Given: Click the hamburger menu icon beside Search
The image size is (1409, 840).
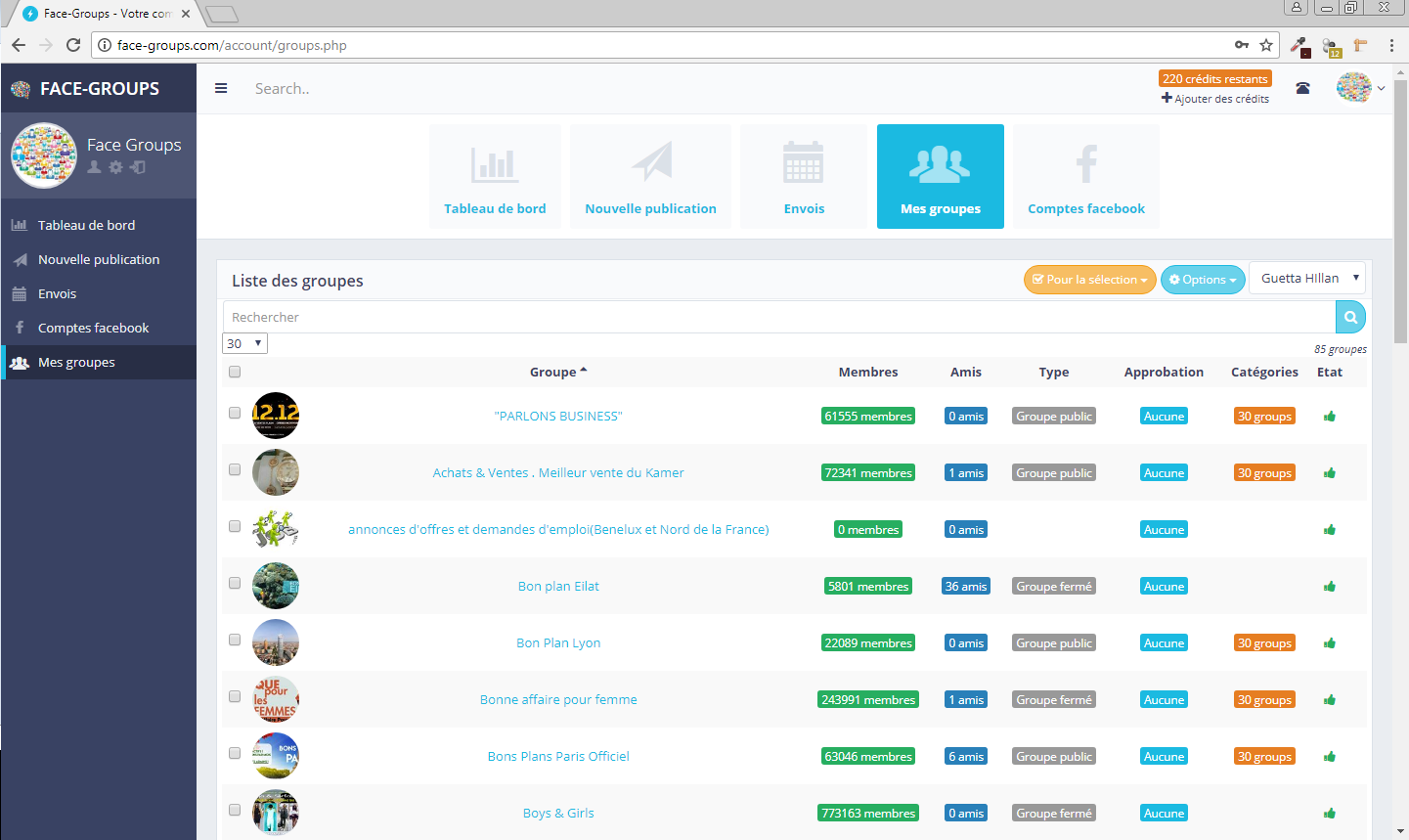Looking at the screenshot, I should tap(221, 88).
